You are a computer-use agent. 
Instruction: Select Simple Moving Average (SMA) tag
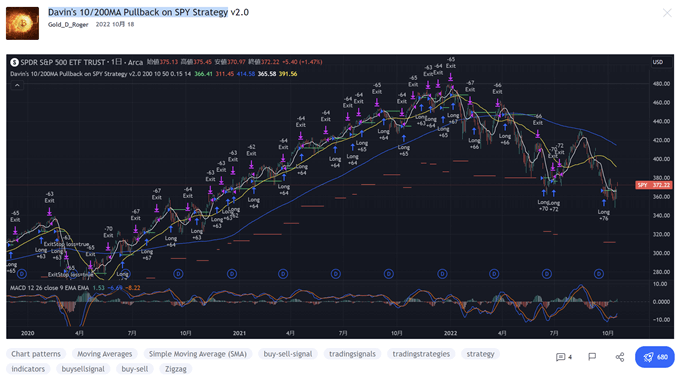[x=198, y=354]
